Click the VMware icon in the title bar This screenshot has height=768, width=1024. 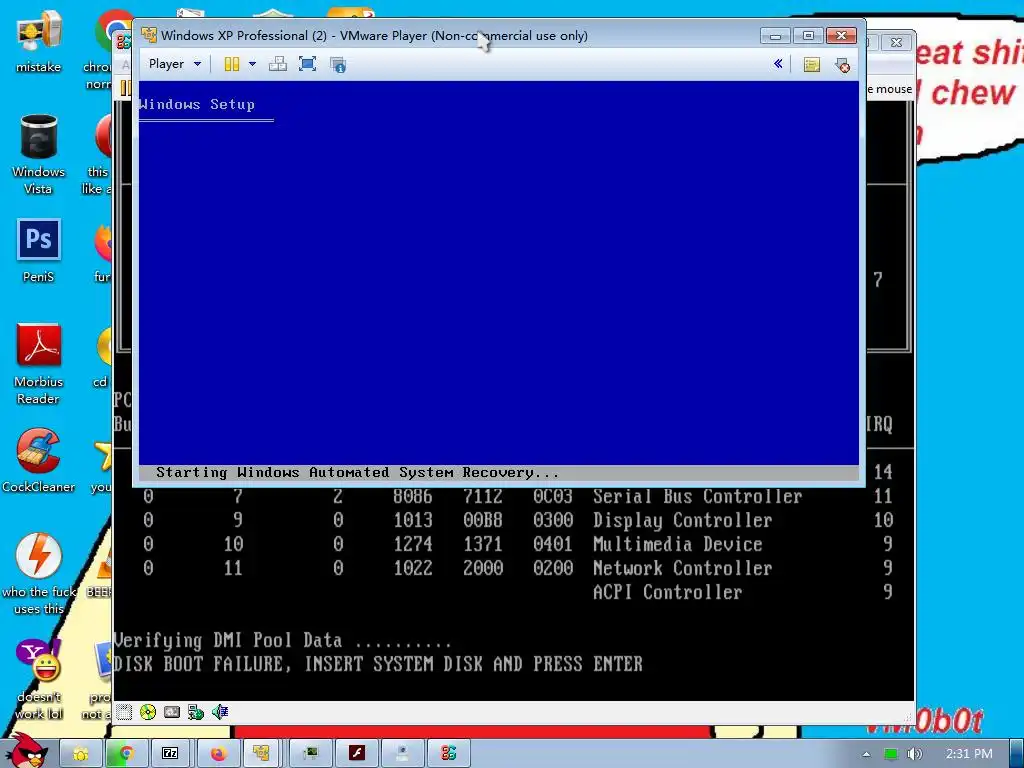click(x=150, y=35)
